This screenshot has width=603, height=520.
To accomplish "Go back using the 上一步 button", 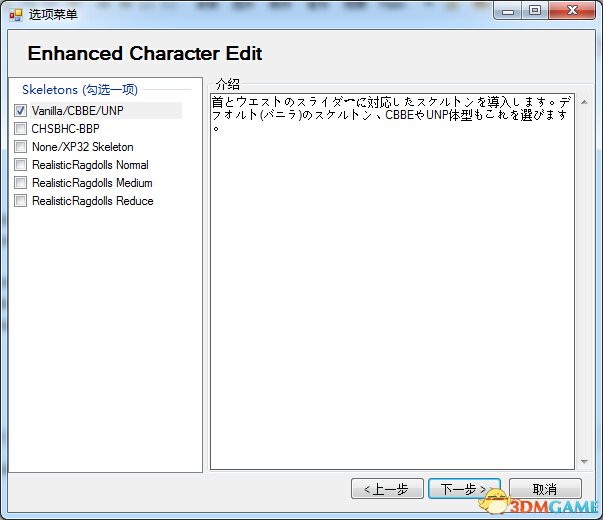I will [x=387, y=489].
